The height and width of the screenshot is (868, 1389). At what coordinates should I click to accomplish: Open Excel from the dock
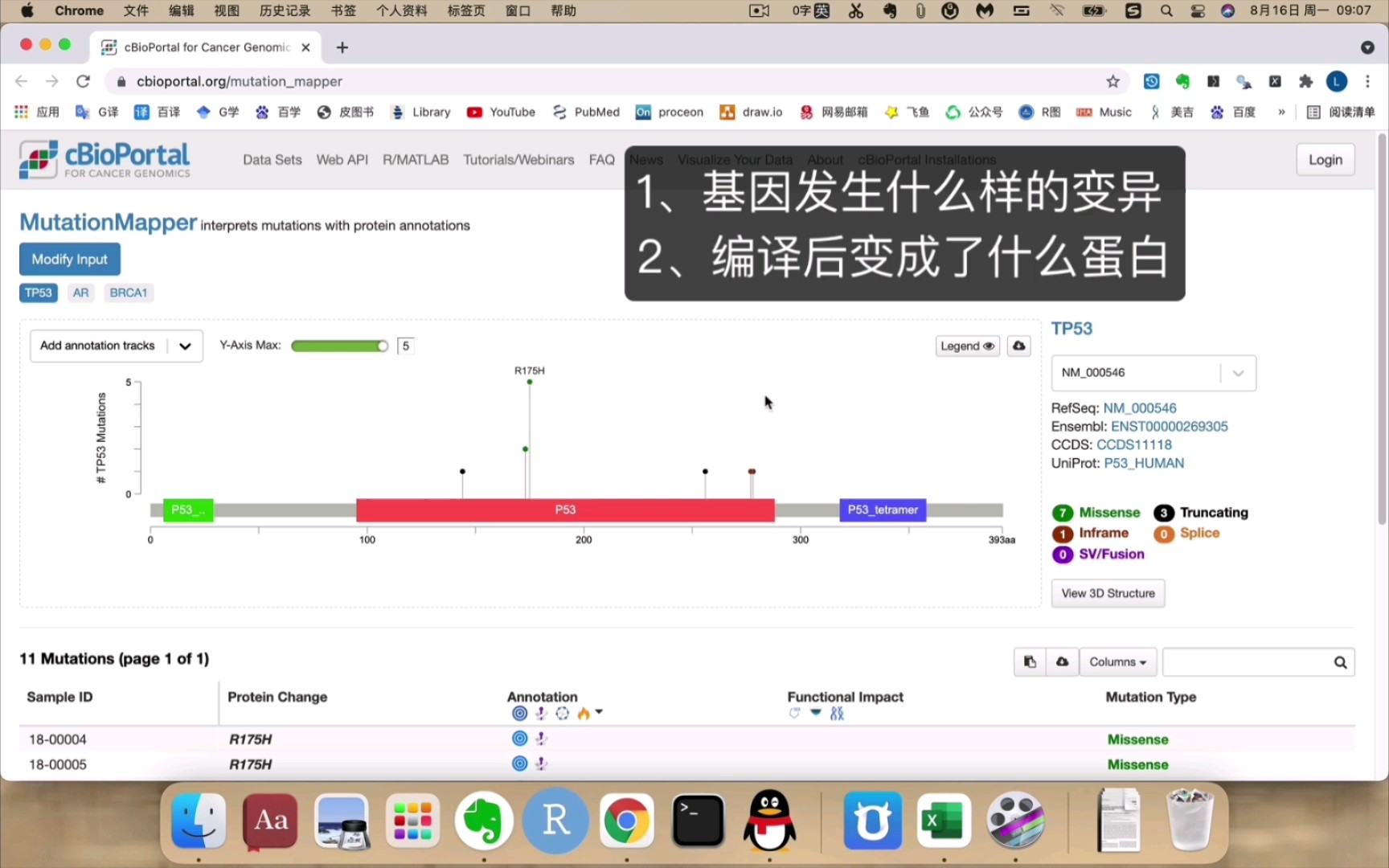pyautogui.click(x=944, y=821)
